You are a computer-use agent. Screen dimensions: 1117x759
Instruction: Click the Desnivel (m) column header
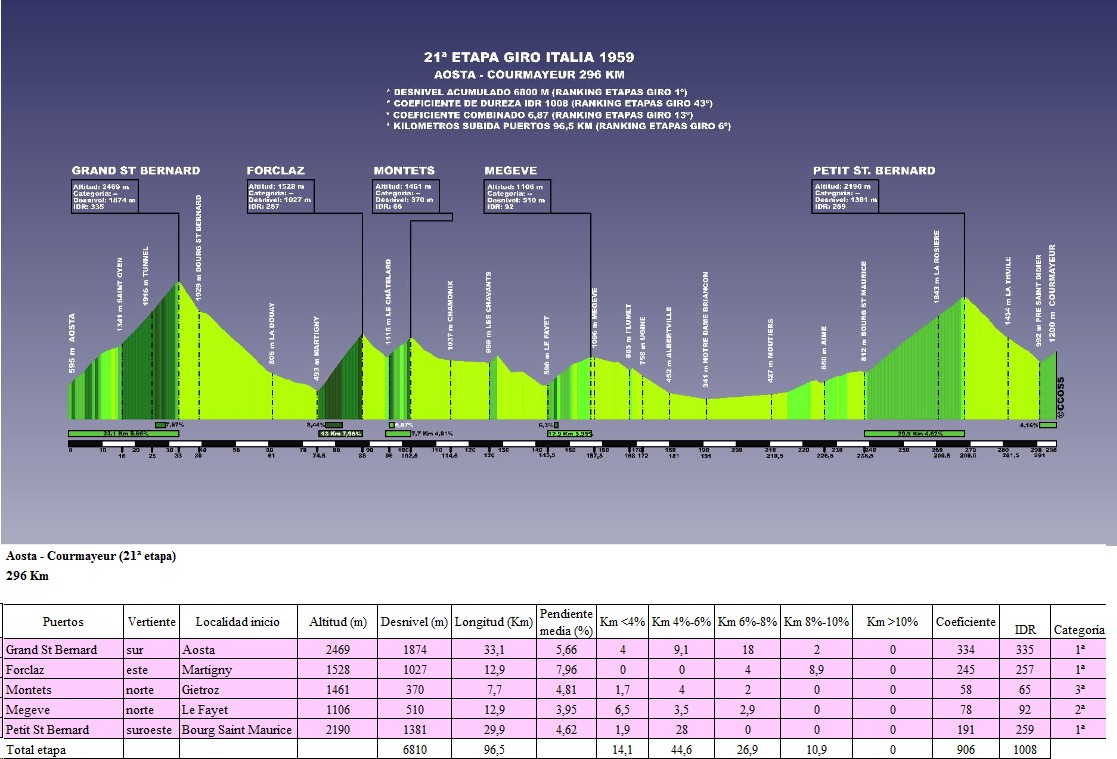414,621
